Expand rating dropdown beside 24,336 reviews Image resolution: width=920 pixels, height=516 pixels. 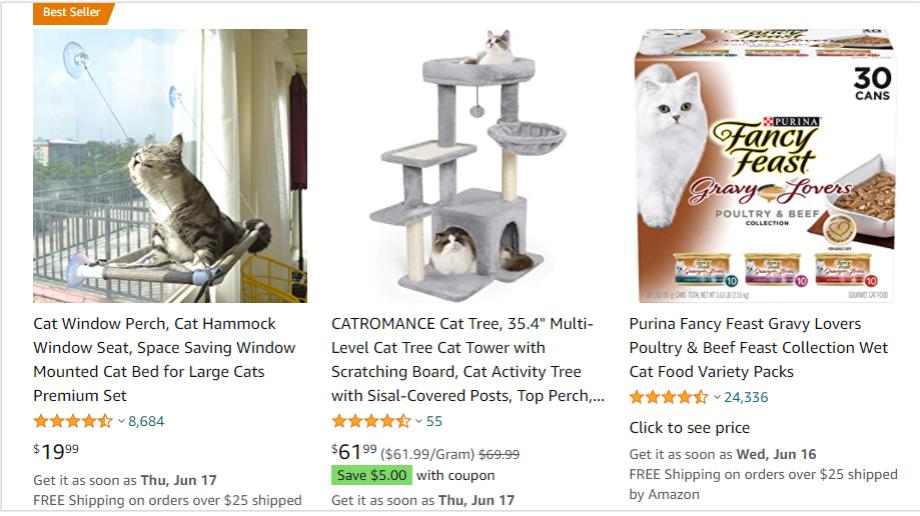717,397
